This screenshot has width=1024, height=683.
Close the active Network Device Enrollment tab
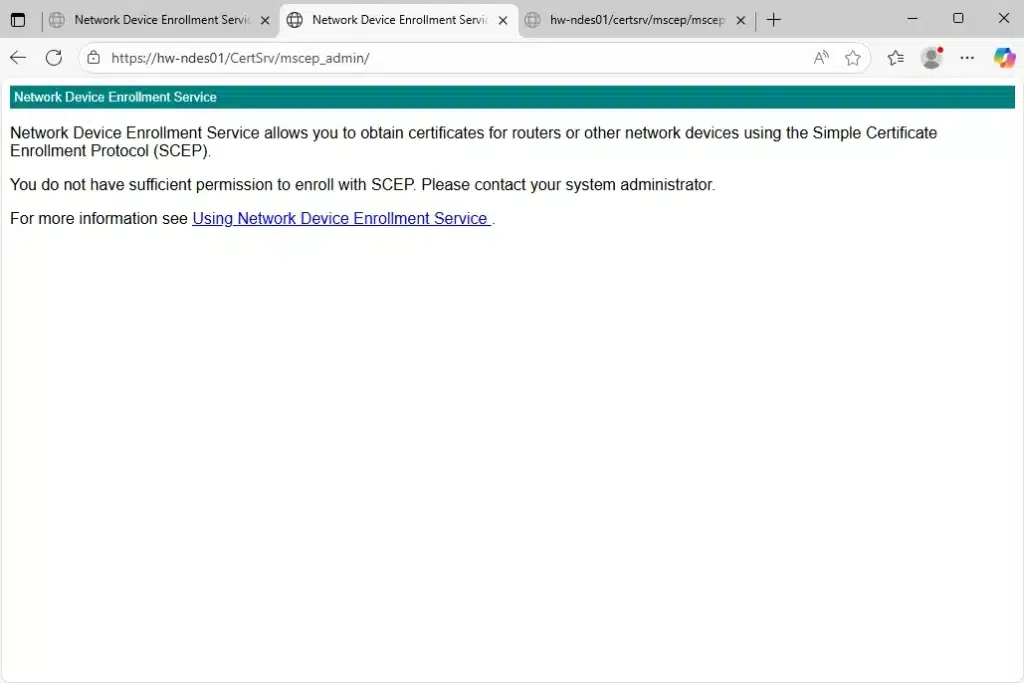pyautogui.click(x=502, y=20)
